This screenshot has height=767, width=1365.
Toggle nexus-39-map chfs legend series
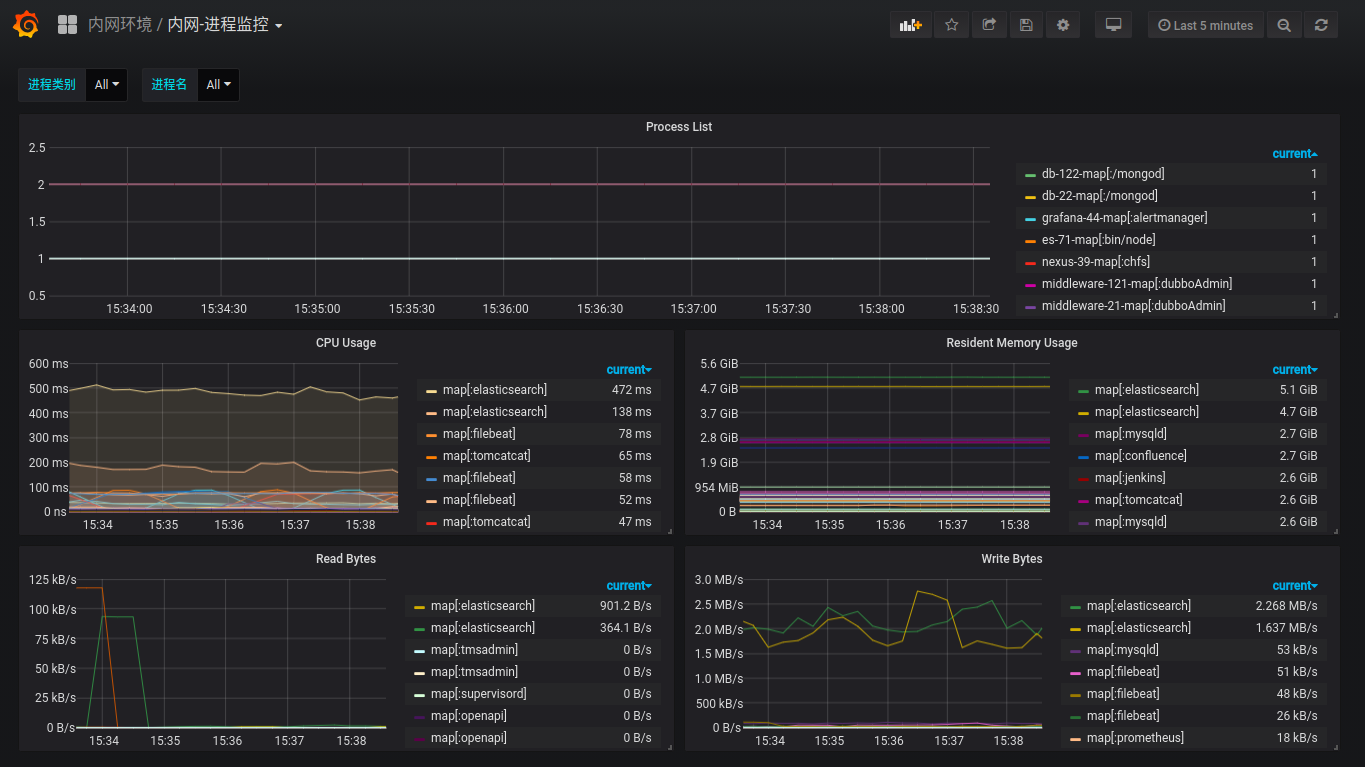click(1095, 262)
